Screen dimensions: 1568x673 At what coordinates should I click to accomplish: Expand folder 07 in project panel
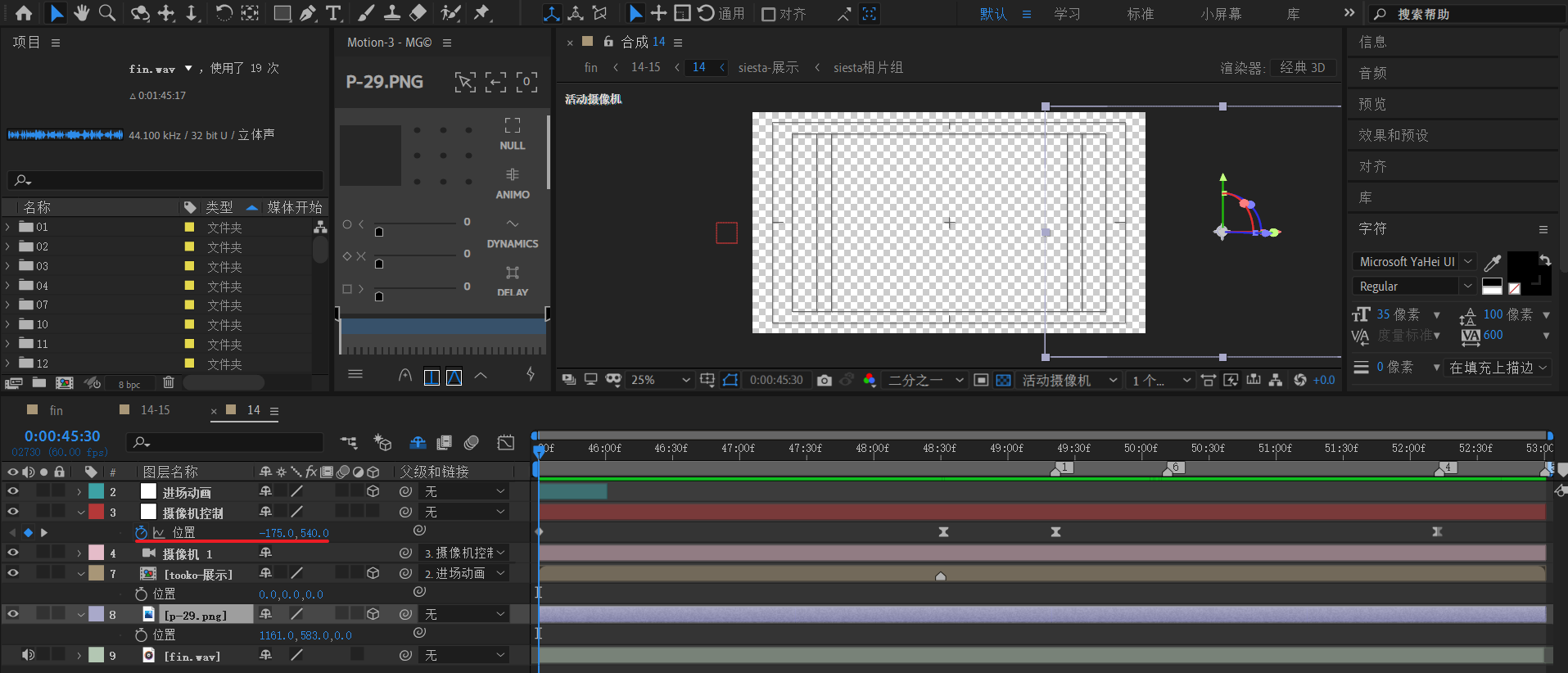(8, 305)
